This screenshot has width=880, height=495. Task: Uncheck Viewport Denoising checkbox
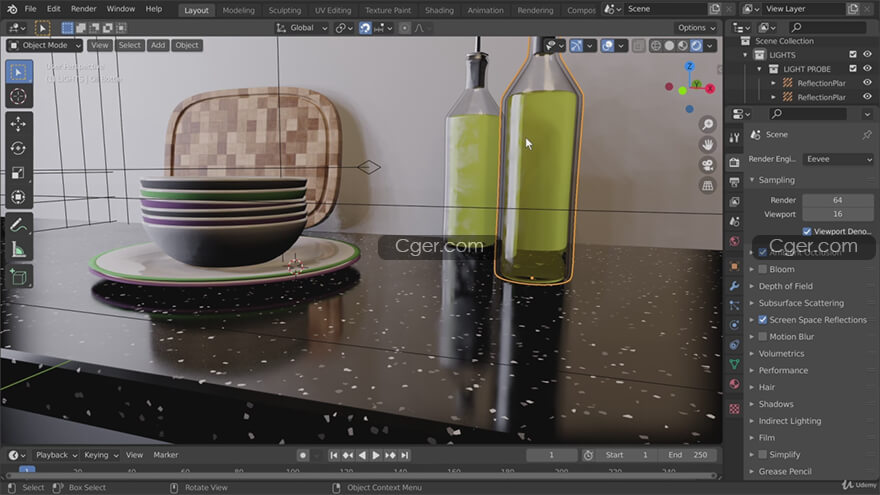pos(807,231)
